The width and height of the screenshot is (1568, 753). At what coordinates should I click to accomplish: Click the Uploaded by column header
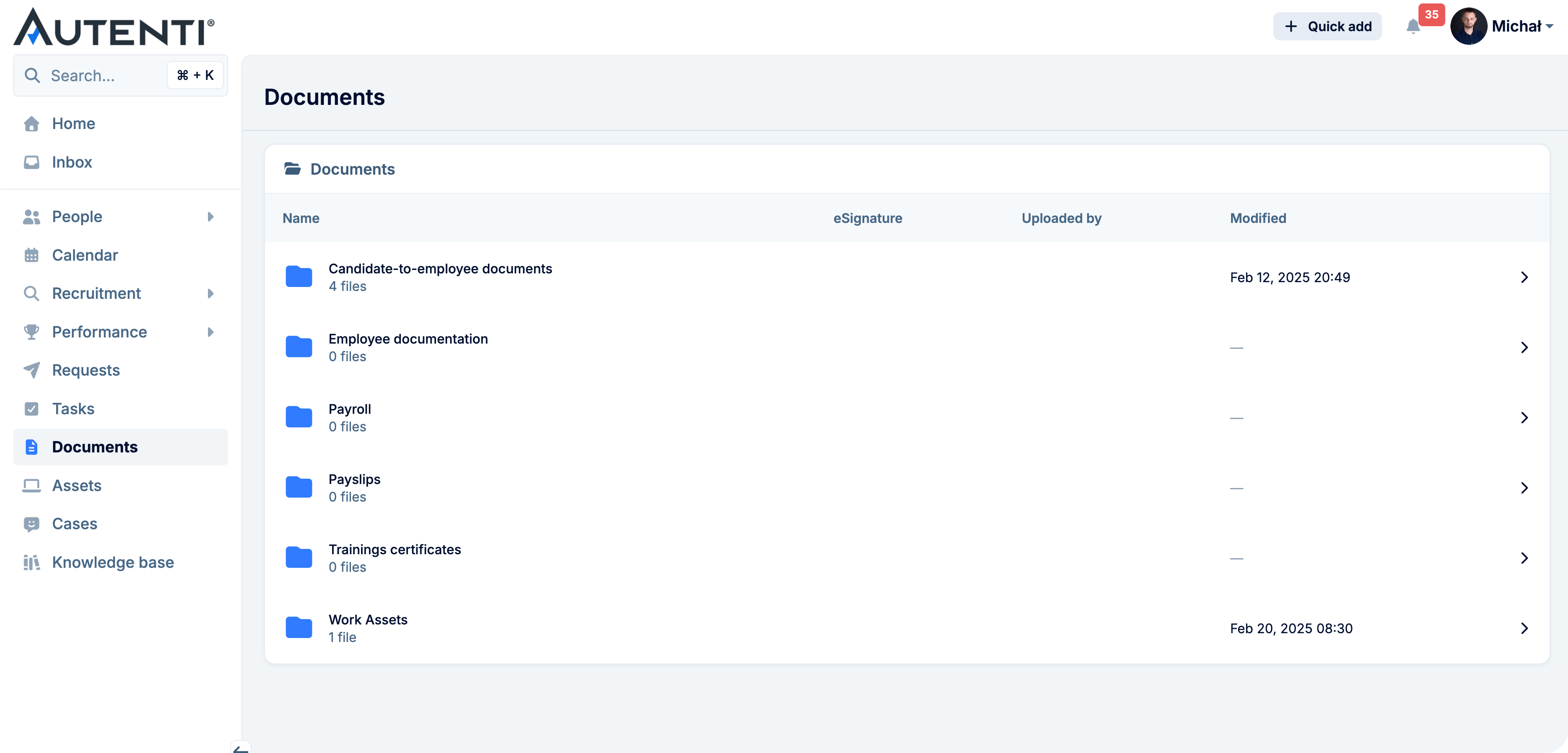[1061, 218]
